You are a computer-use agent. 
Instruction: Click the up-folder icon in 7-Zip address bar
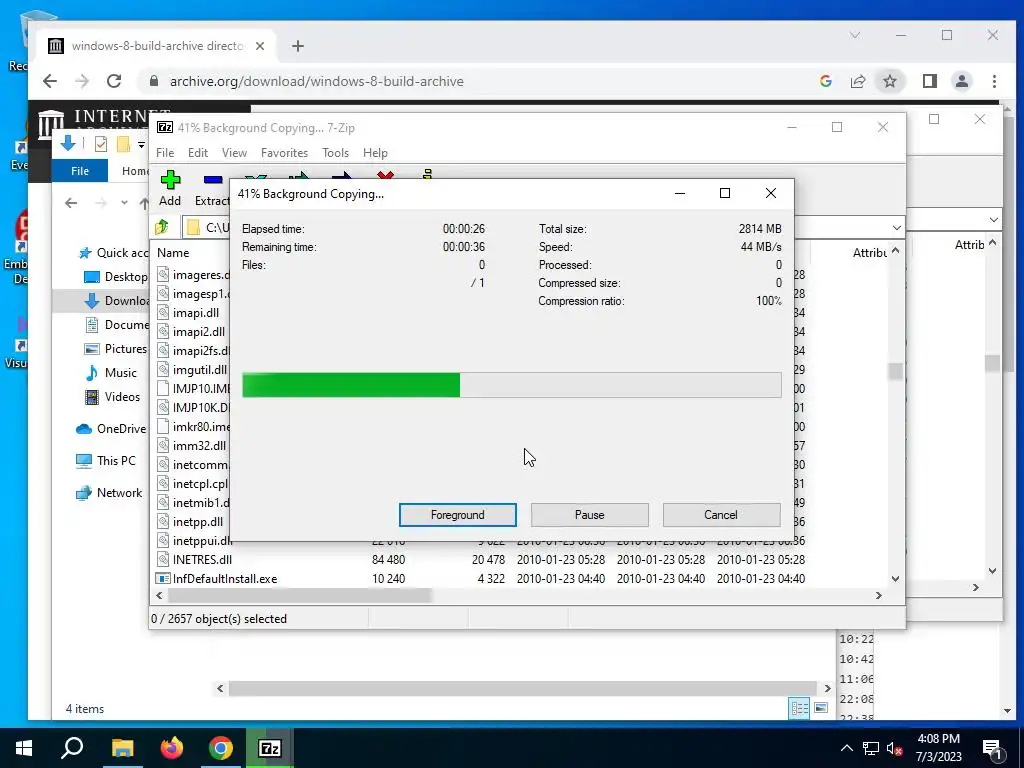pyautogui.click(x=162, y=227)
